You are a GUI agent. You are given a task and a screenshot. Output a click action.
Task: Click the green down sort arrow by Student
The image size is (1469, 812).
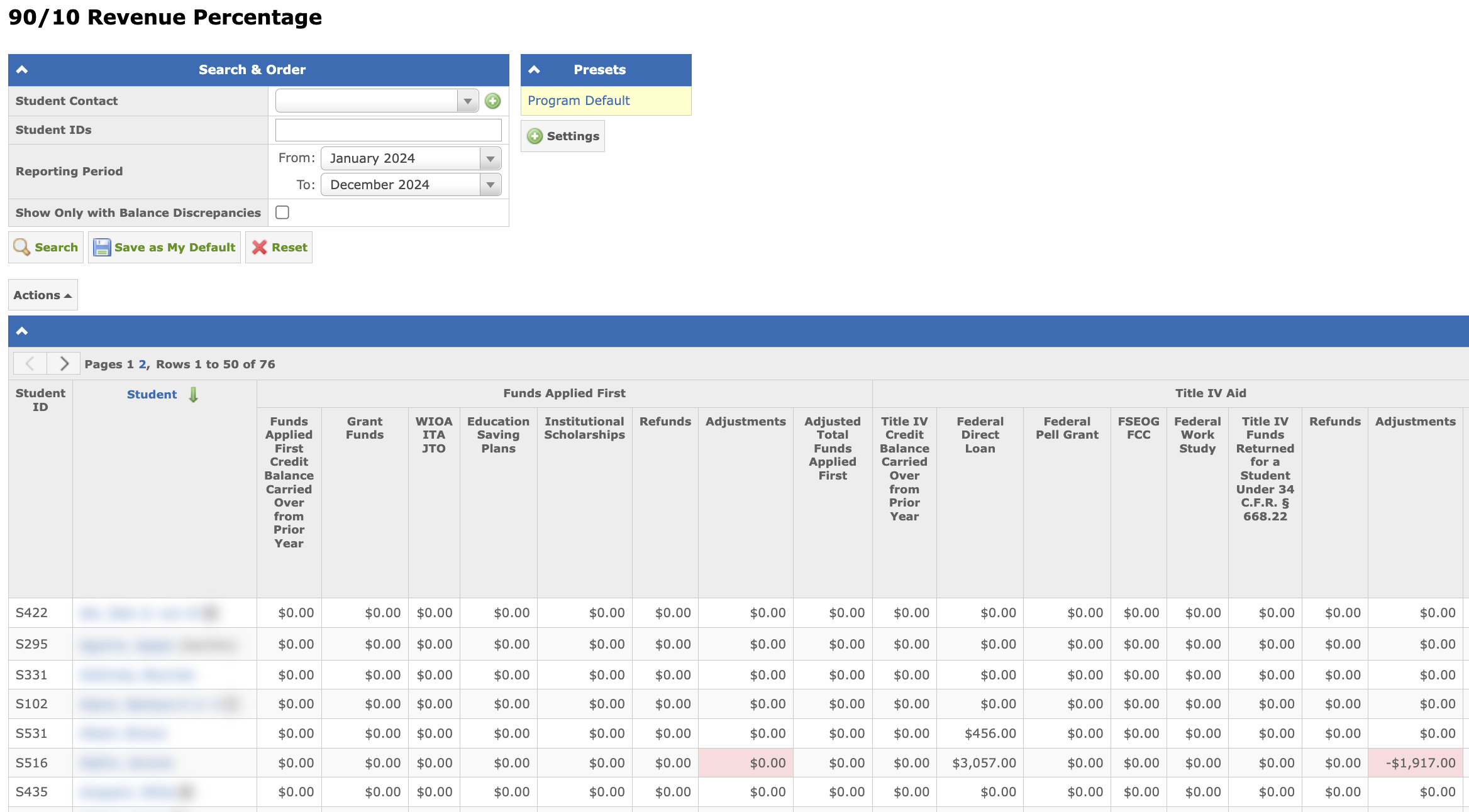193,395
